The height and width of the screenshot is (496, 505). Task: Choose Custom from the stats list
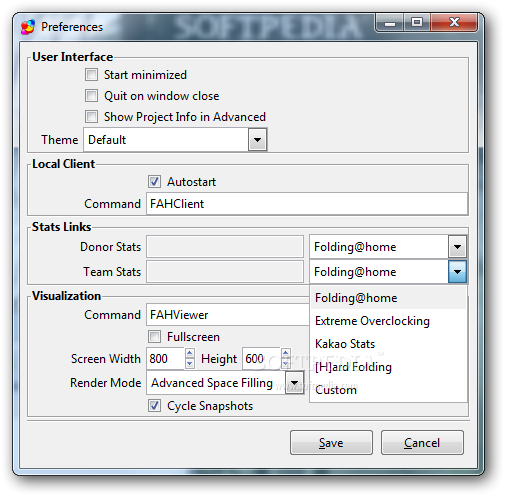[388, 390]
